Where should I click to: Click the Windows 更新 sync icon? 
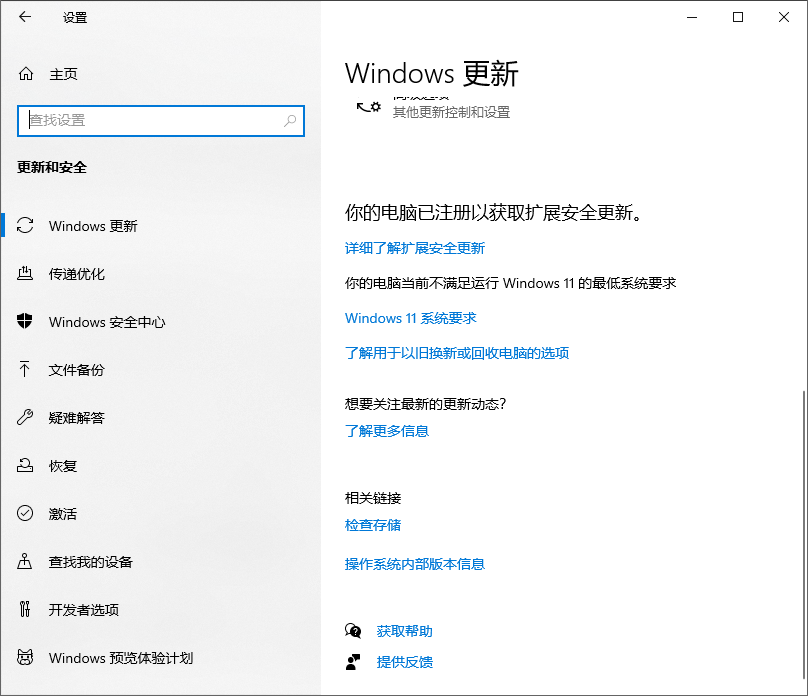click(25, 226)
